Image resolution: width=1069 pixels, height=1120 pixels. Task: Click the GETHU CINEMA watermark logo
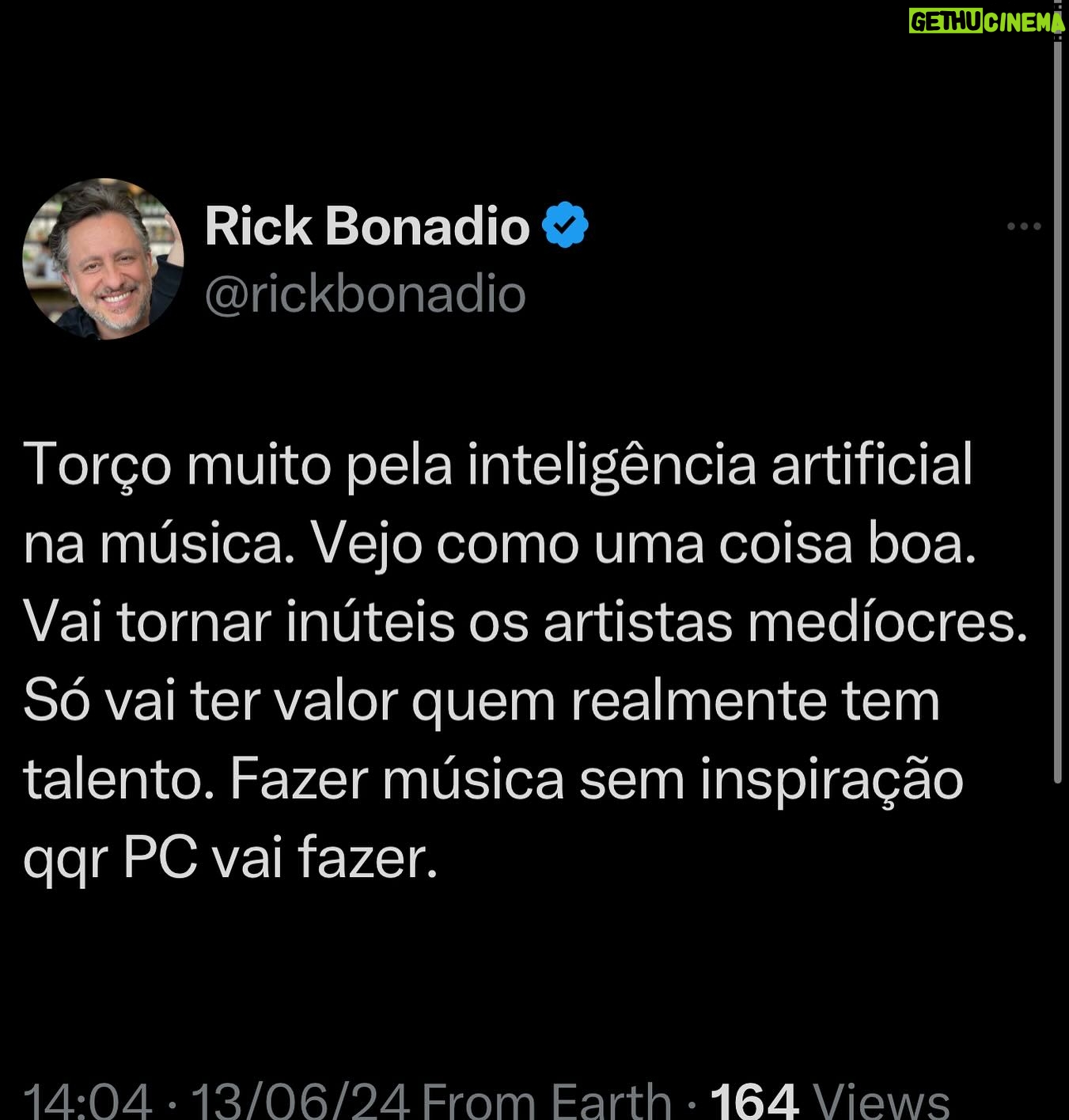987,21
